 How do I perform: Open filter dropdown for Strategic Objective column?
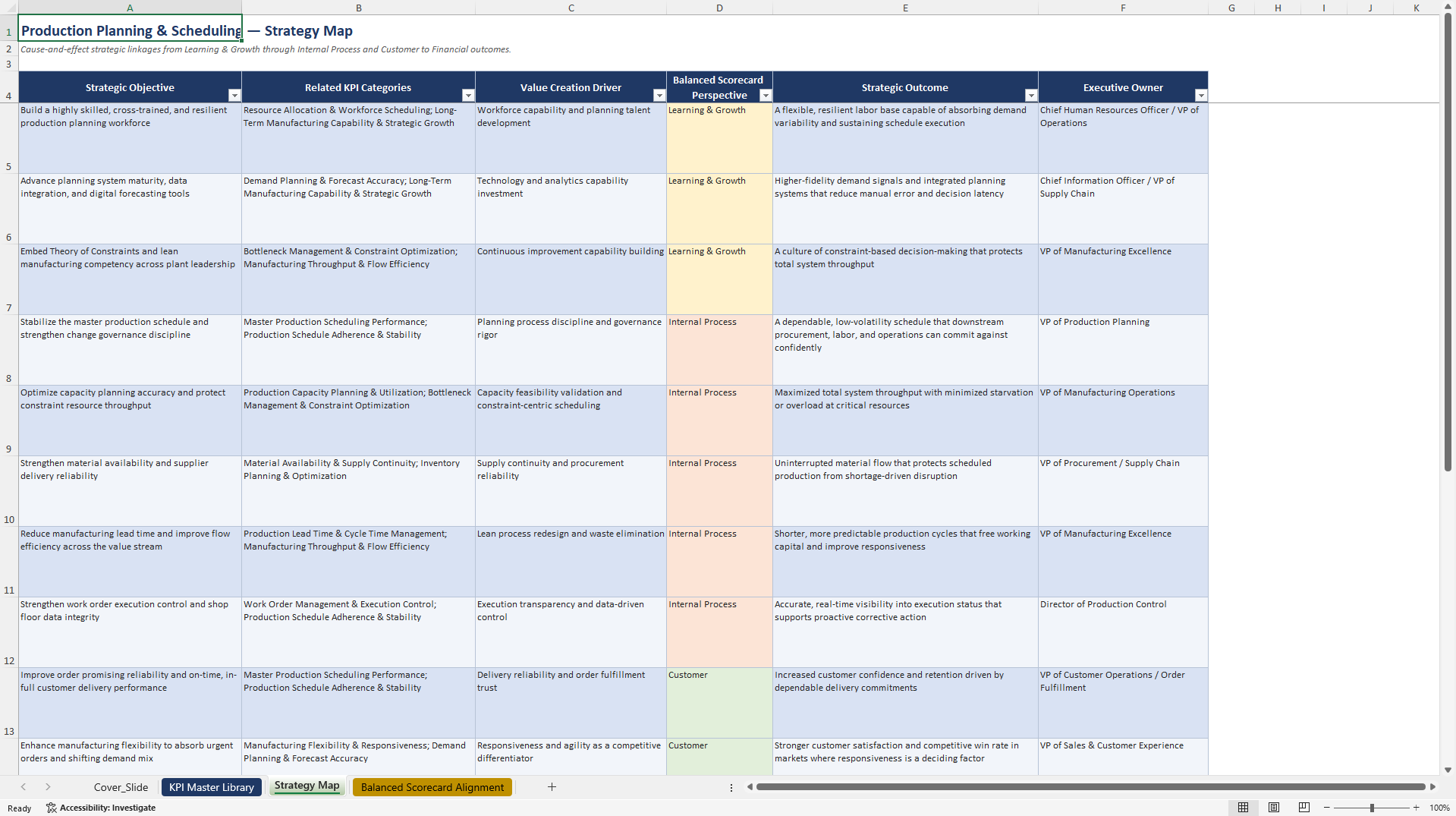pyautogui.click(x=234, y=96)
